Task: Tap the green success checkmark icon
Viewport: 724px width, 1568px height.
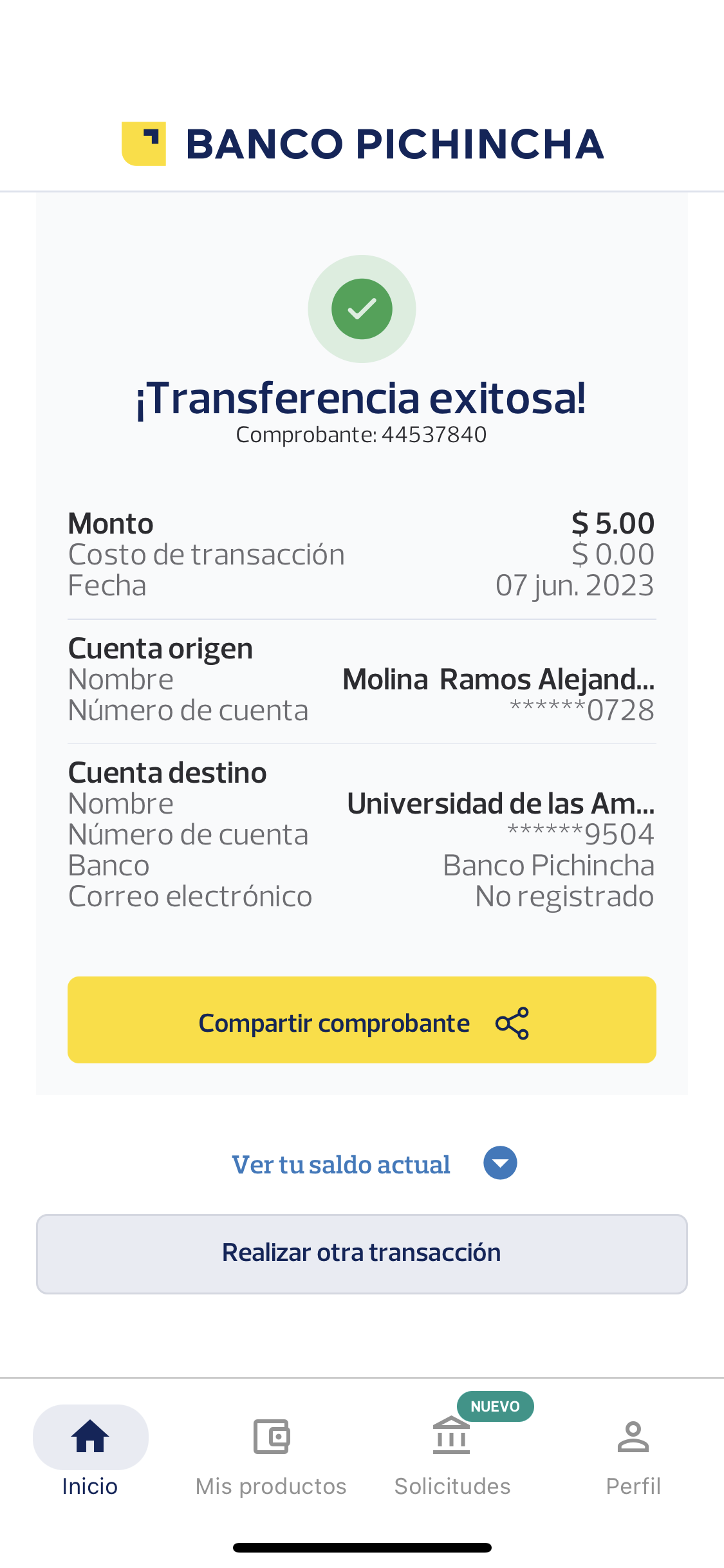Action: pos(362,309)
